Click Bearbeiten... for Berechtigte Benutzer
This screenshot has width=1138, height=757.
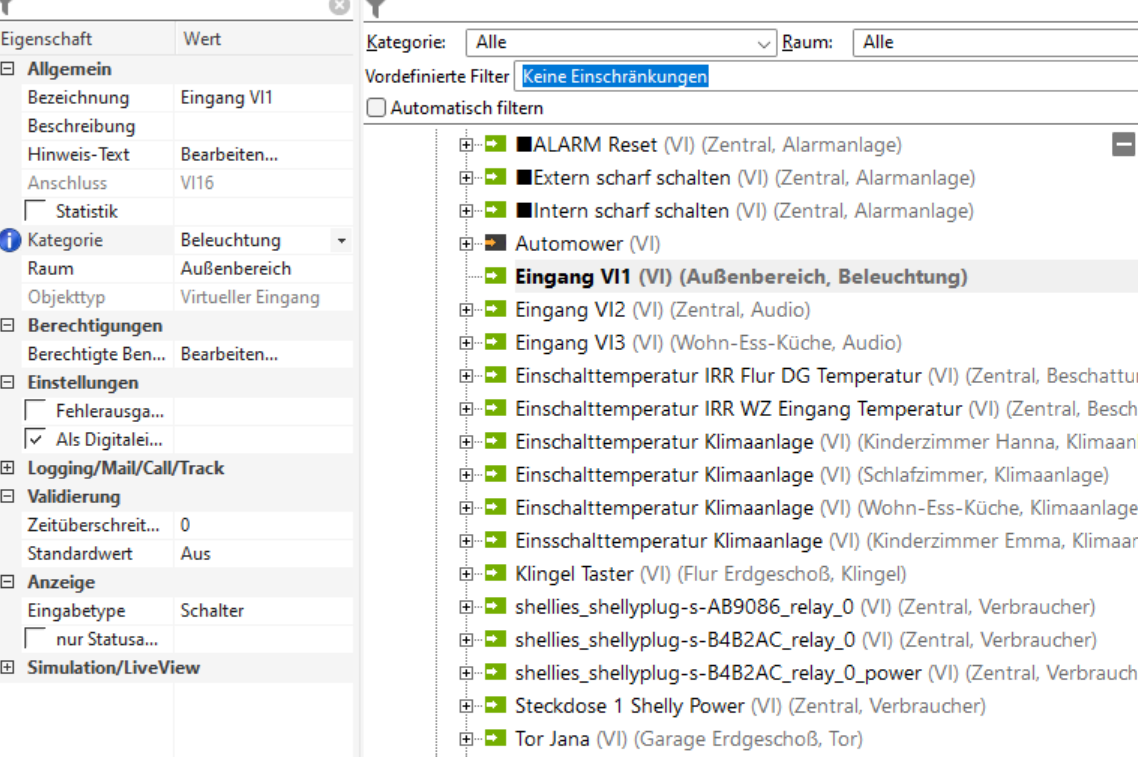pos(229,354)
